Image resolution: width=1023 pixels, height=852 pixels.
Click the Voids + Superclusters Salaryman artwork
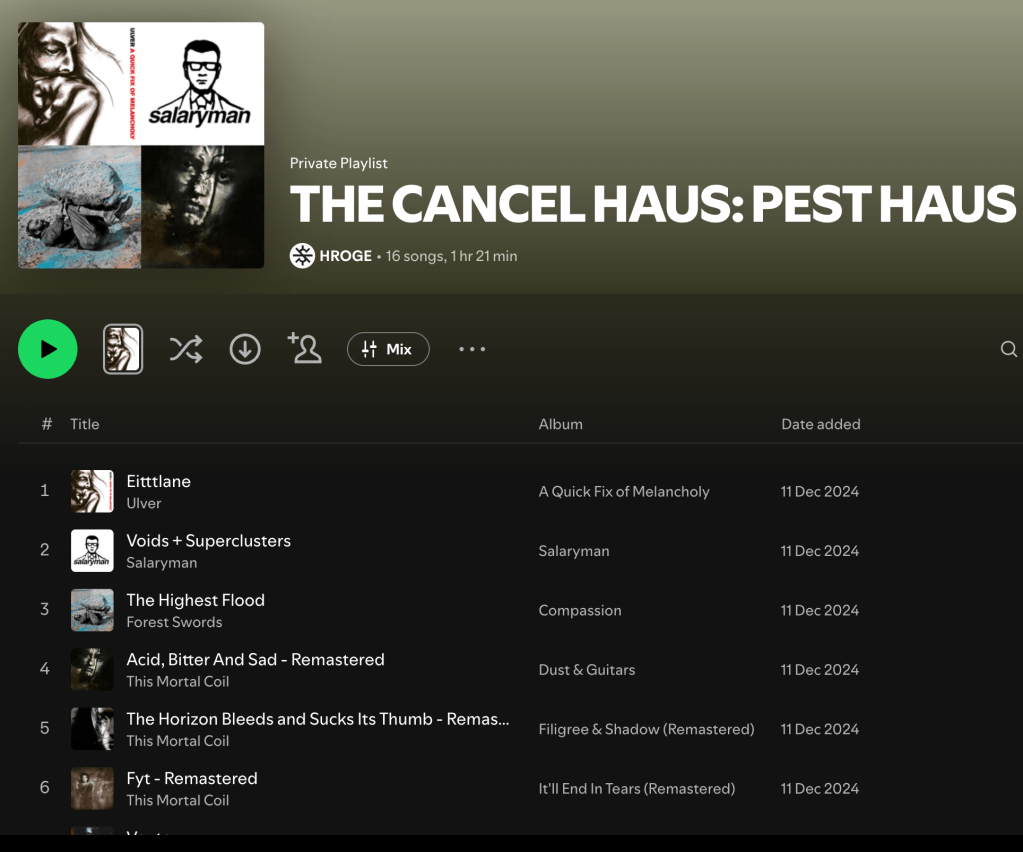coord(92,551)
